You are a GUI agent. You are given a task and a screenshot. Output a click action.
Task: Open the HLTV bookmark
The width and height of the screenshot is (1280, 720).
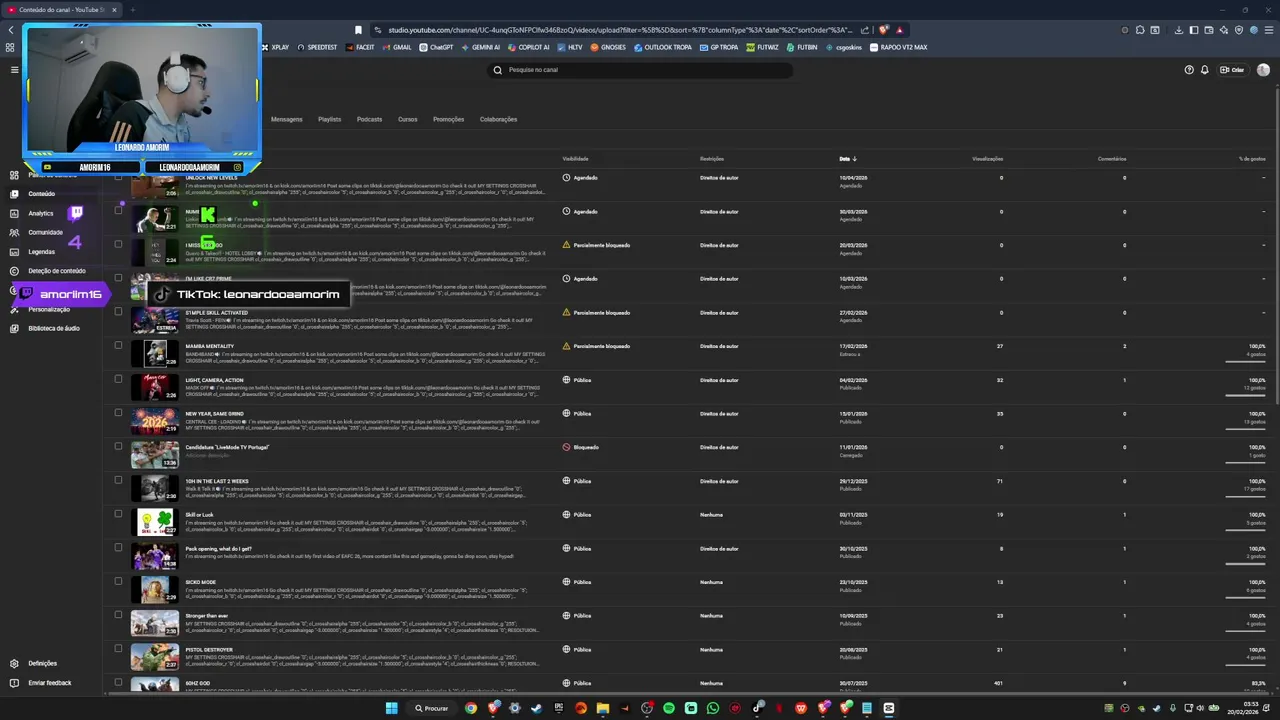point(571,47)
